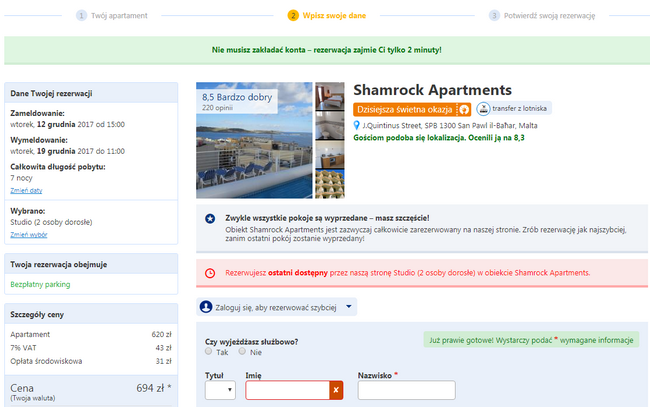
Task: Click the transfer z lotniska badge
Action: (514, 109)
